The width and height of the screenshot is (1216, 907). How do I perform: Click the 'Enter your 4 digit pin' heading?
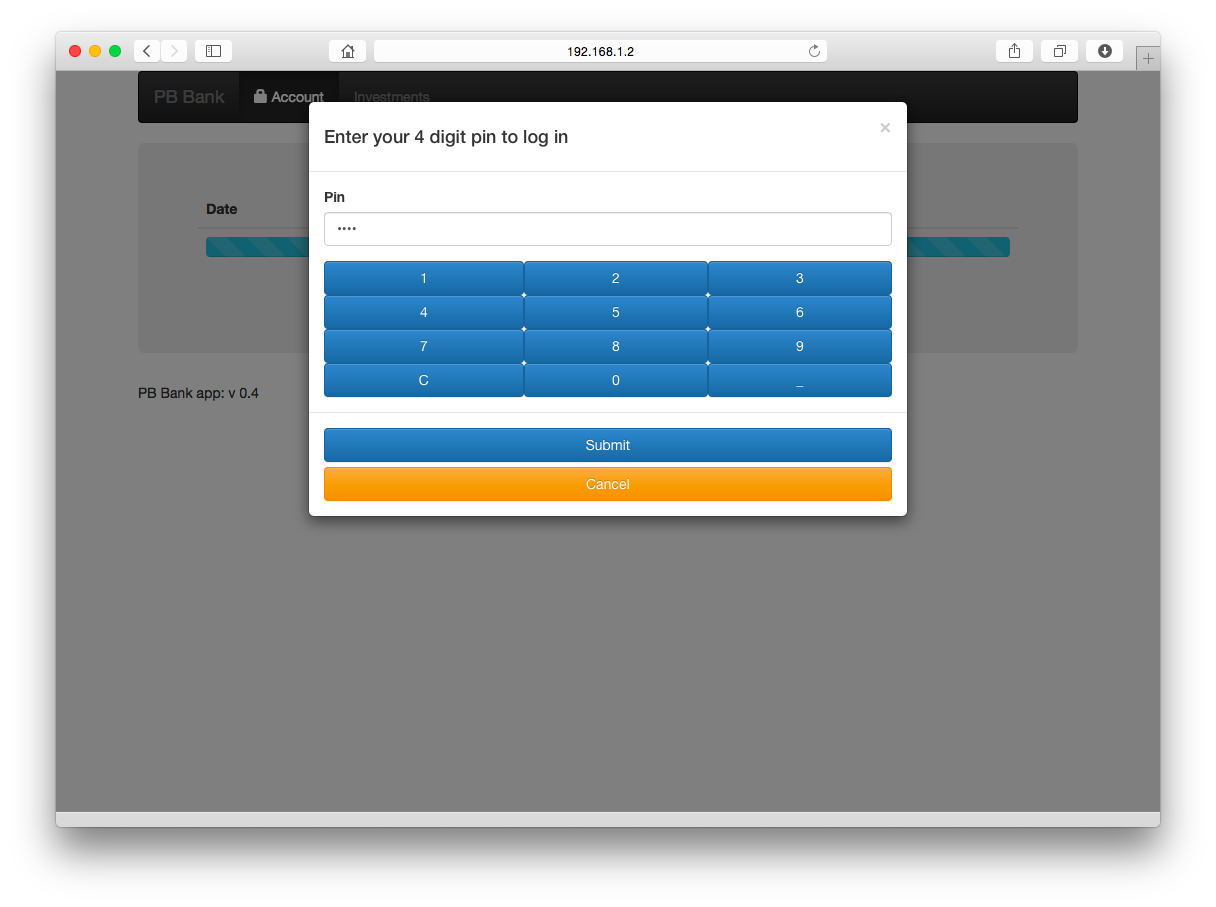pyautogui.click(x=446, y=137)
